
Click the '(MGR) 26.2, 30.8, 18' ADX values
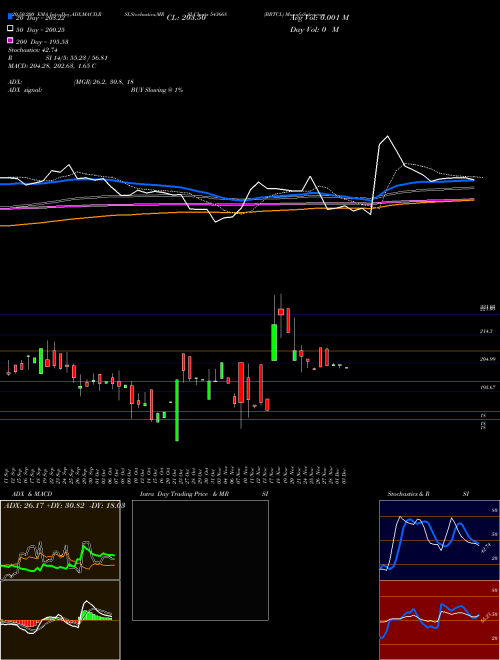[x=104, y=82]
